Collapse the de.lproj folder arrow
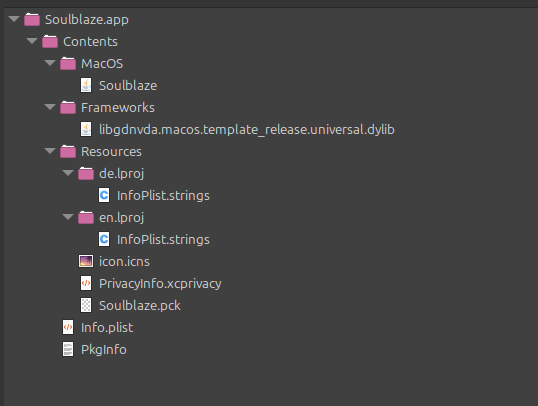 (x=68, y=173)
